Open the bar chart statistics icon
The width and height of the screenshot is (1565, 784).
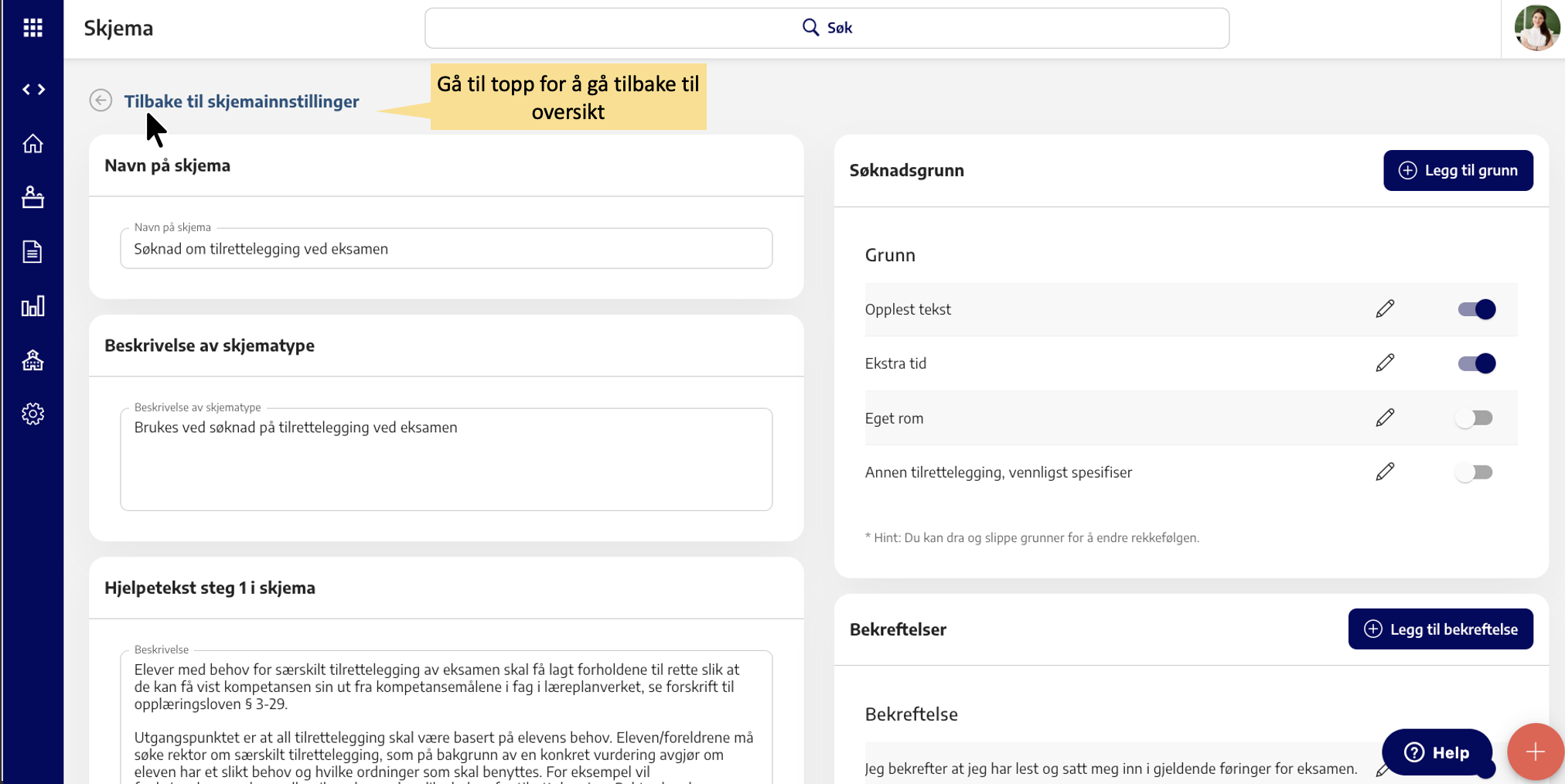(x=32, y=306)
